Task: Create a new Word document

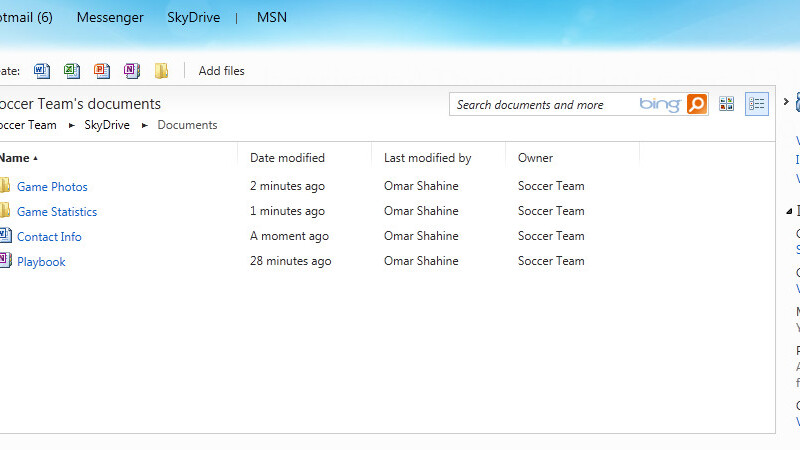Action: [41, 71]
